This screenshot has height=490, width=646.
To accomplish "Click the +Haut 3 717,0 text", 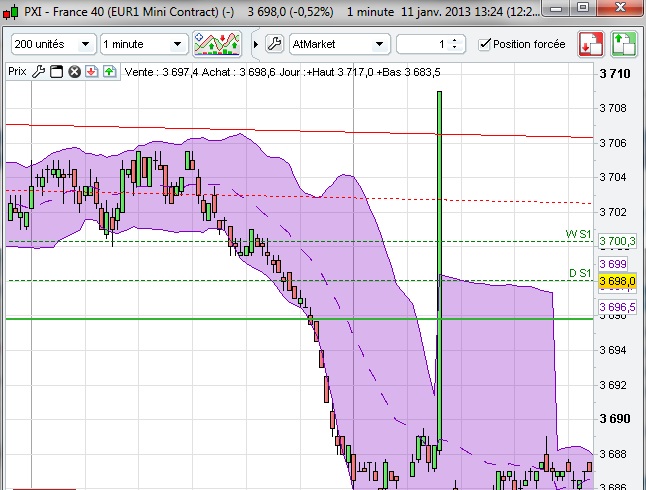I will [340, 72].
